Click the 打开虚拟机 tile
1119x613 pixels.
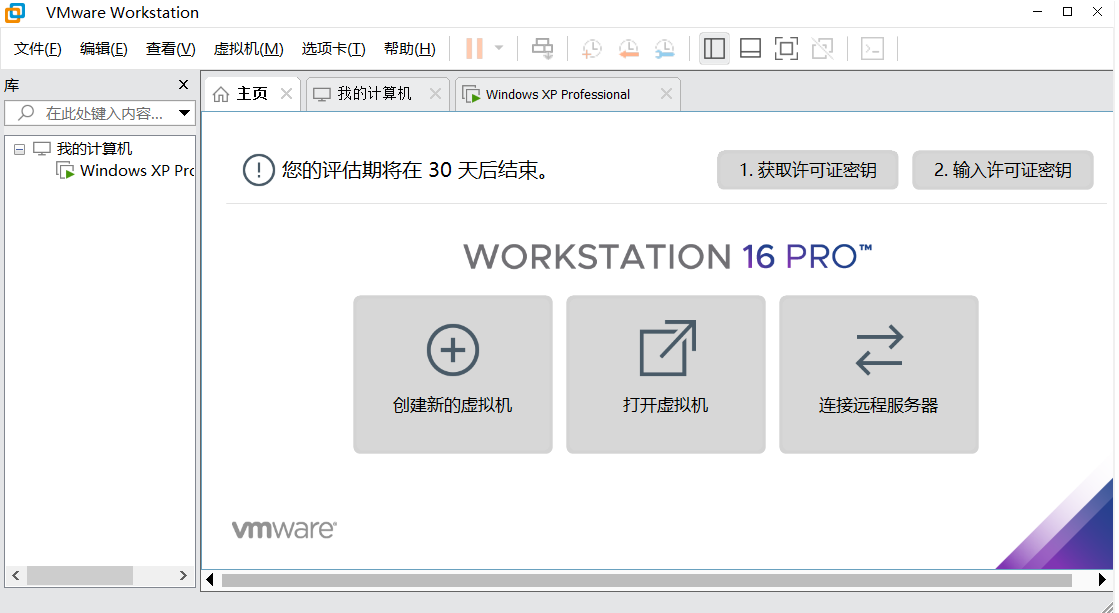click(666, 375)
